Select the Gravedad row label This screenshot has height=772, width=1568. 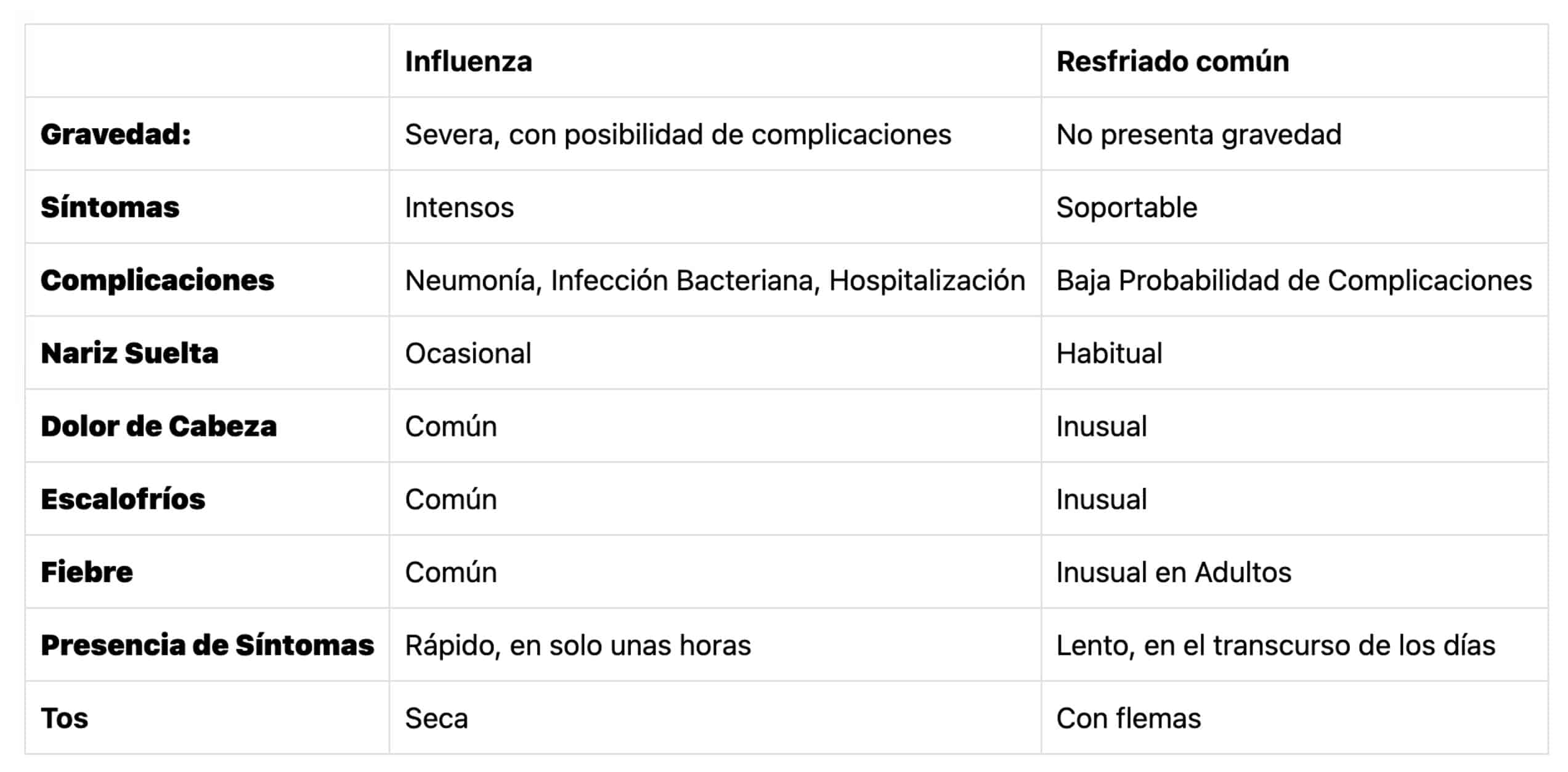click(x=116, y=134)
